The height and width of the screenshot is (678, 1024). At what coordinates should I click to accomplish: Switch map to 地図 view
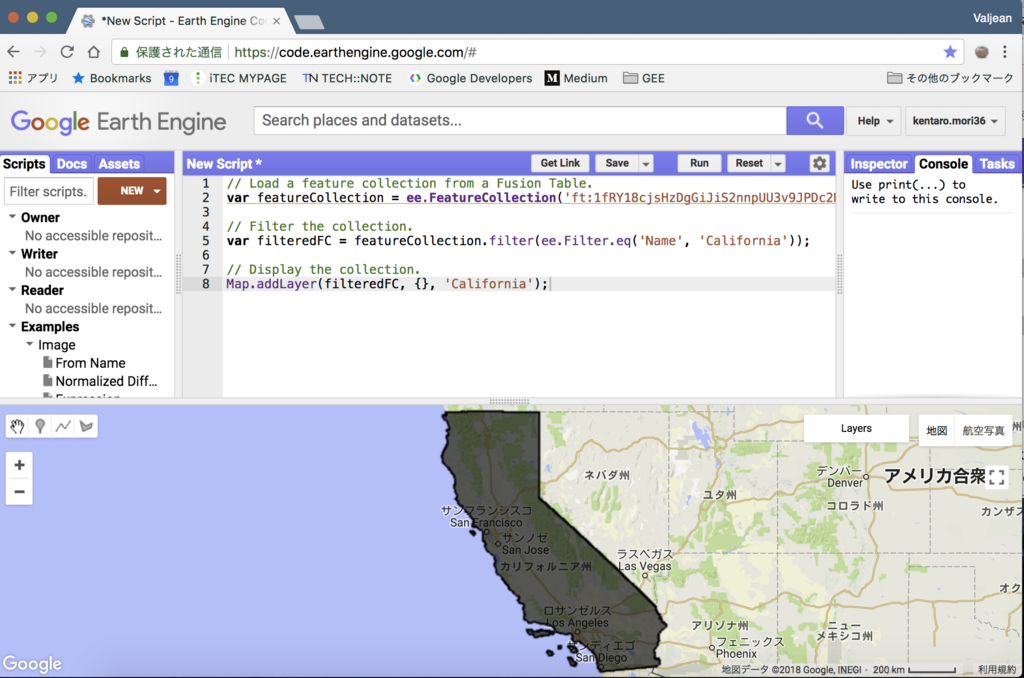click(x=936, y=430)
